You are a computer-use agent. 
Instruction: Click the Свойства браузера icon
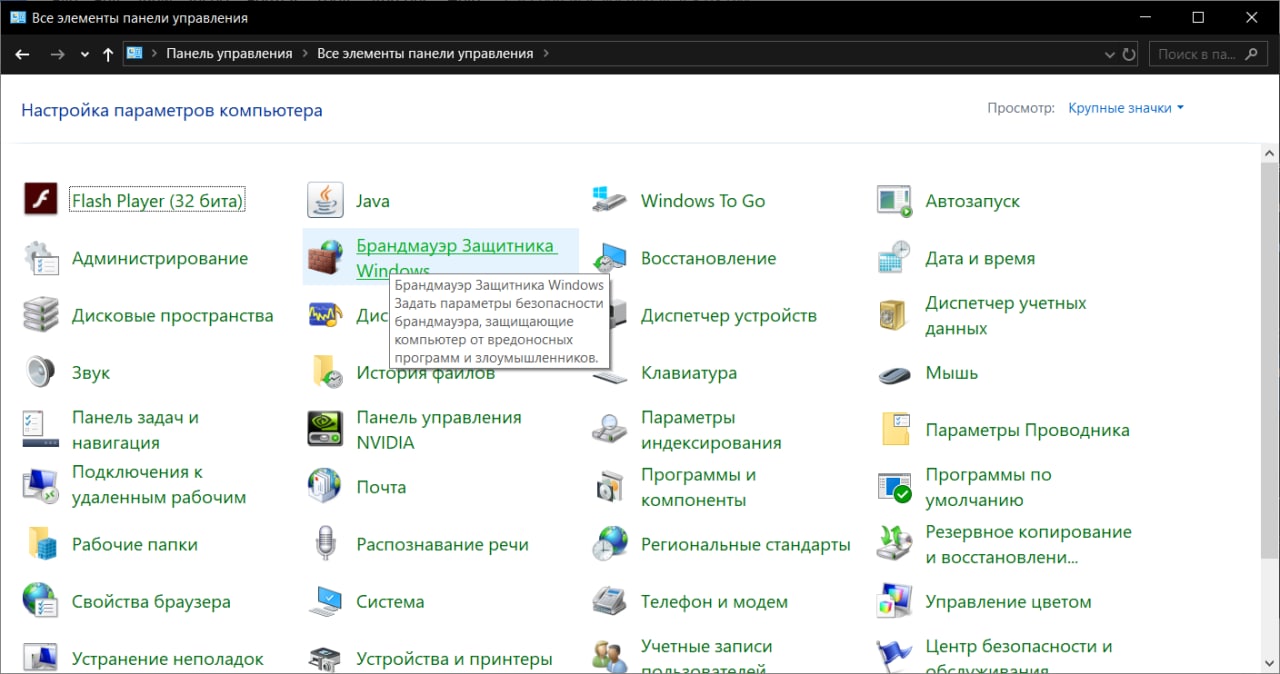(41, 601)
